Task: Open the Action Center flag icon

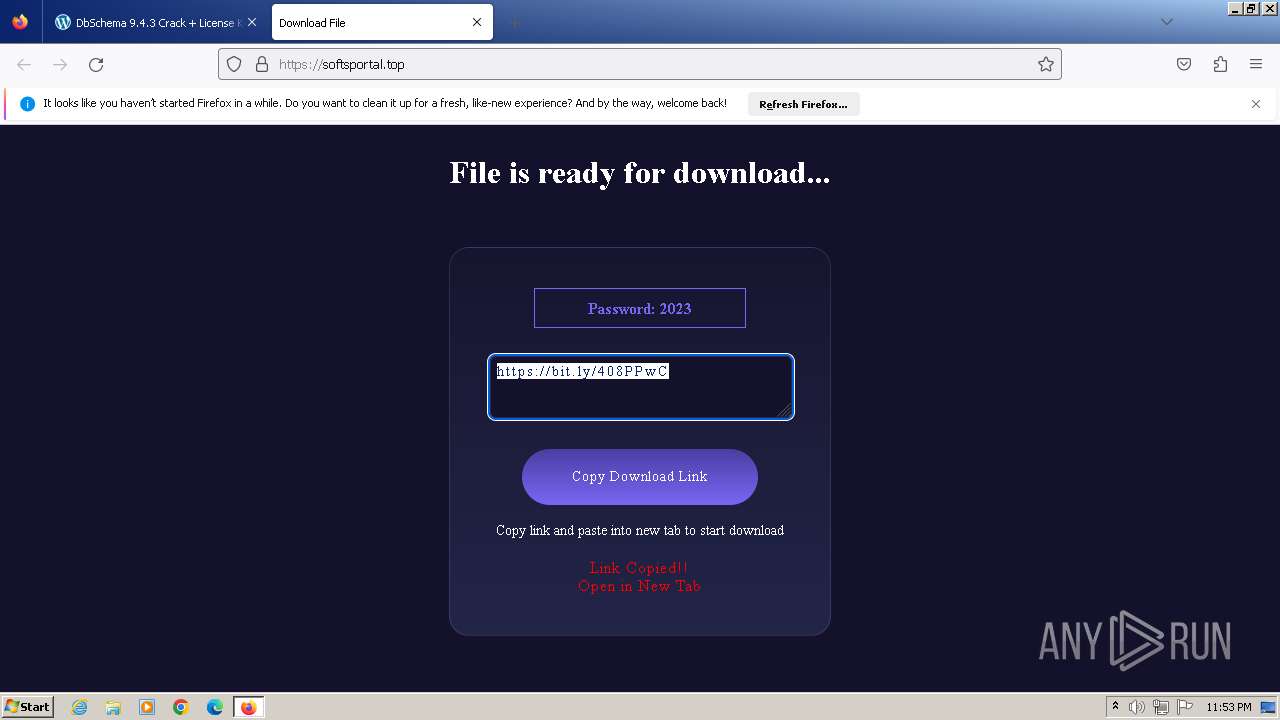Action: pyautogui.click(x=1184, y=707)
